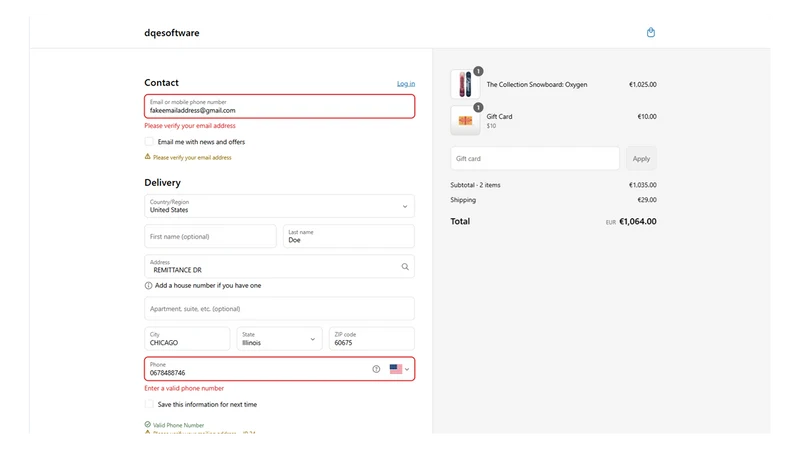Click the Last name field containing Doe

[x=348, y=236]
